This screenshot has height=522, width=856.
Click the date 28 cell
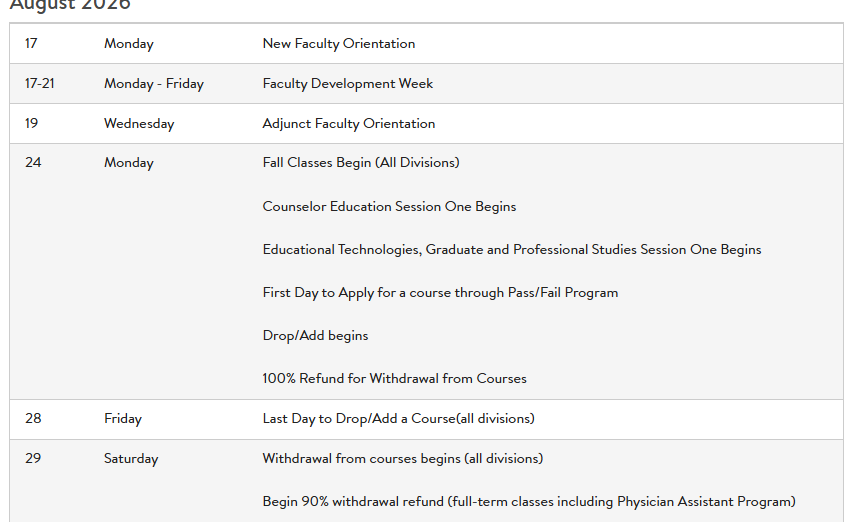pyautogui.click(x=33, y=419)
